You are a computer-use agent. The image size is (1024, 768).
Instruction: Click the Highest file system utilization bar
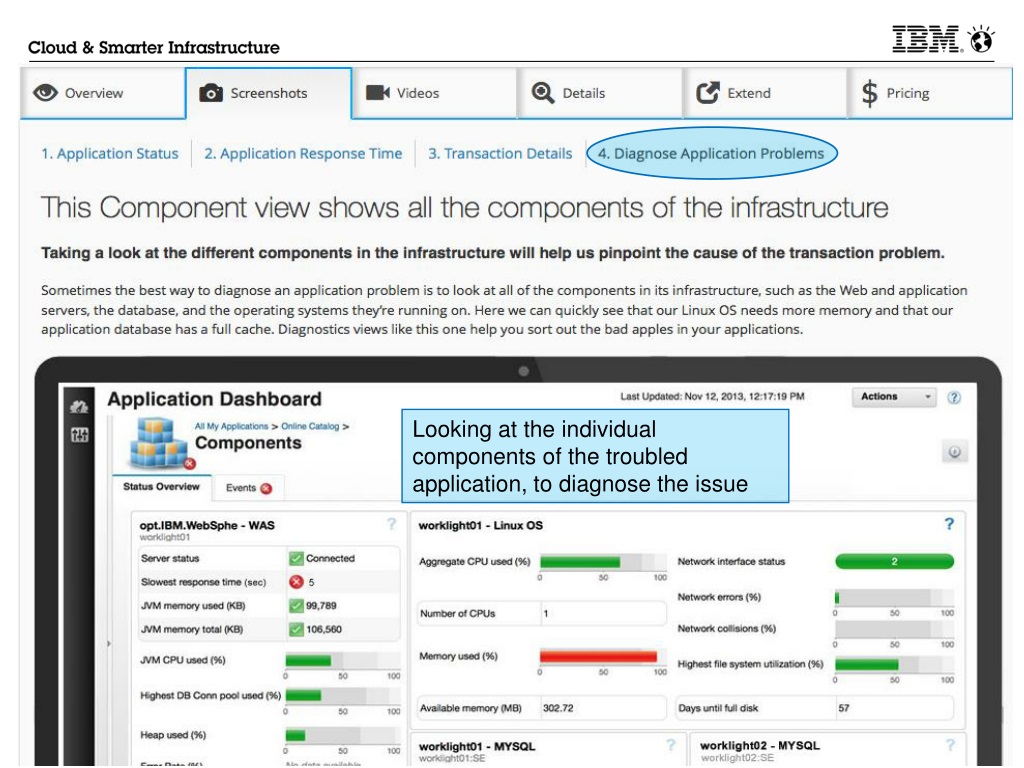coord(895,664)
